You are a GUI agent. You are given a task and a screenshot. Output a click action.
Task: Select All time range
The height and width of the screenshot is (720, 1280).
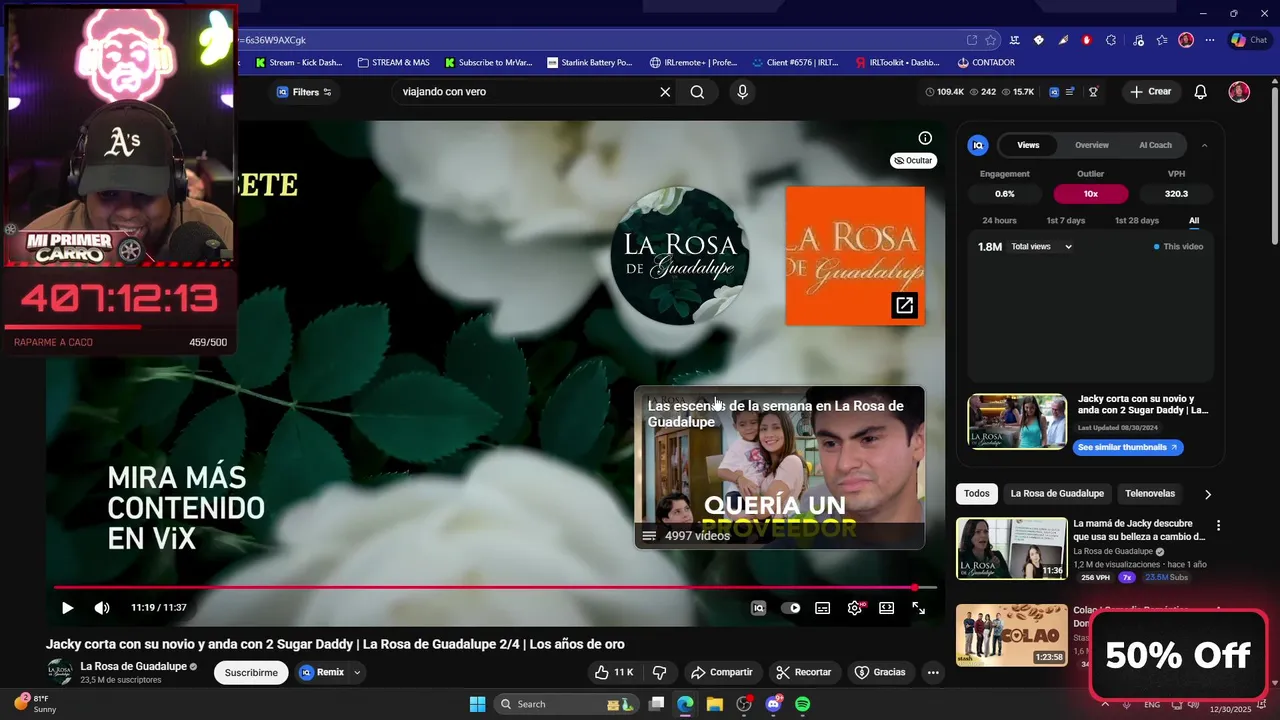point(1194,221)
